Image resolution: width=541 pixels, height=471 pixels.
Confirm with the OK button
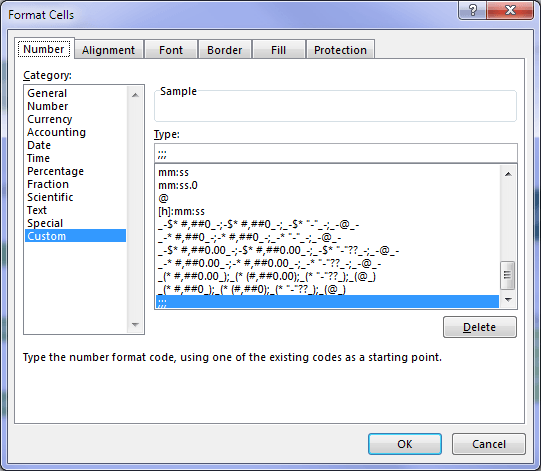[405, 444]
